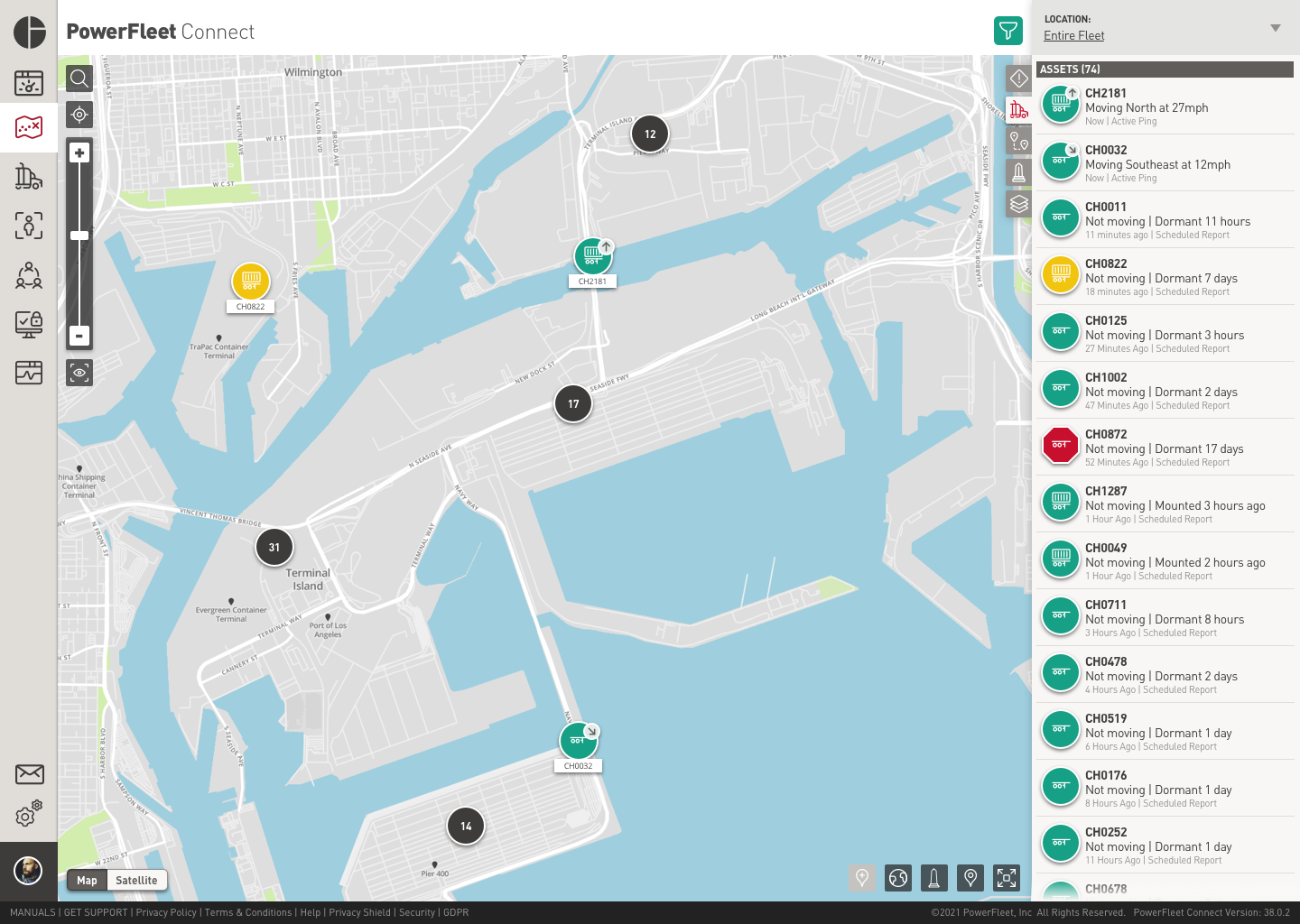Open the settings gears icon

click(29, 814)
